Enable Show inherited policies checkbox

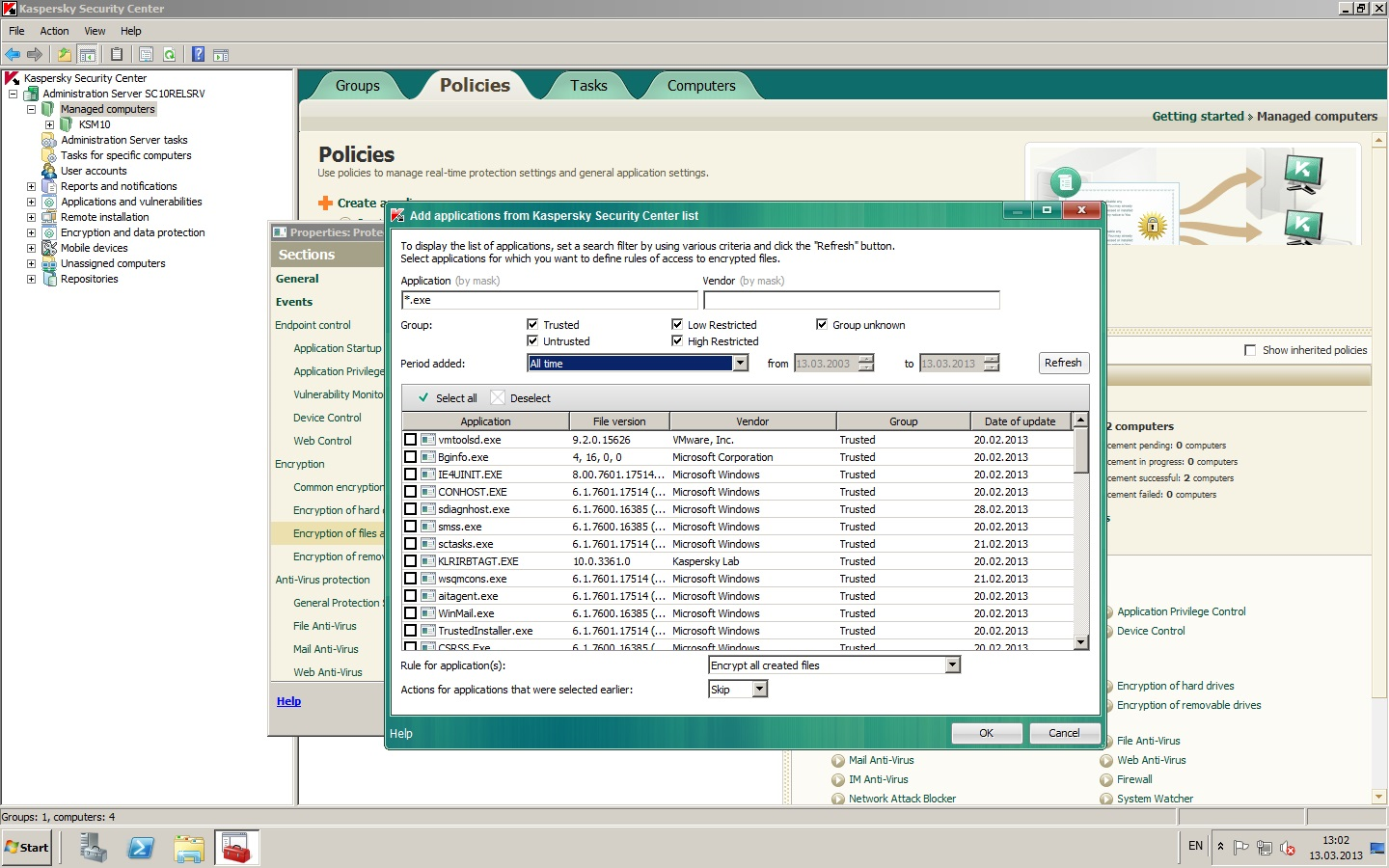pyautogui.click(x=1250, y=350)
